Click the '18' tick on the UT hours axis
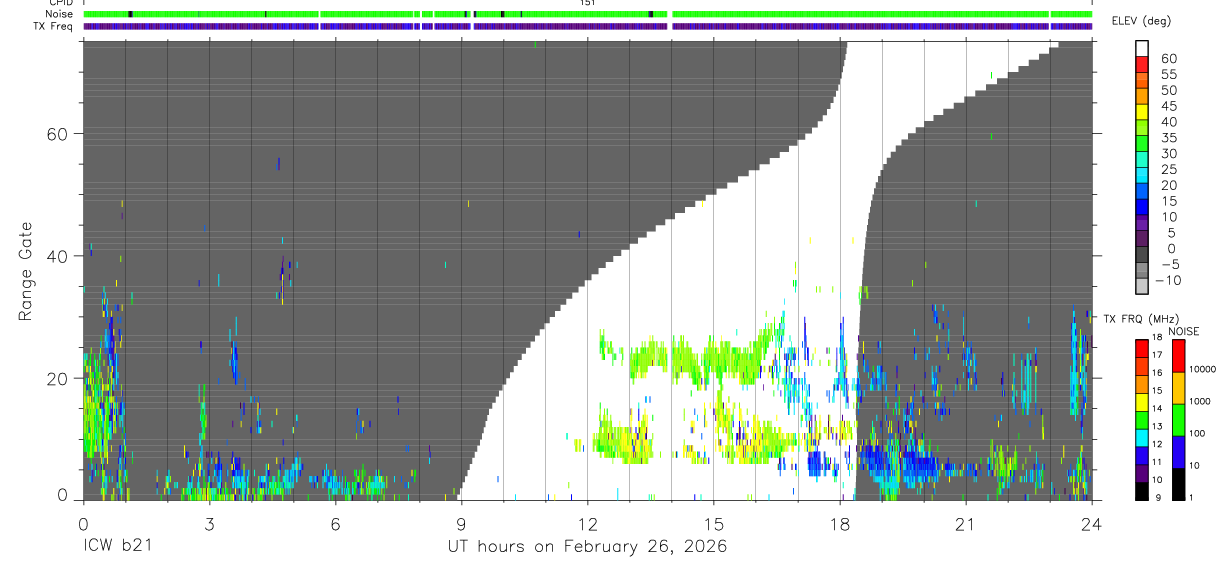The image size is (1228, 567). pos(840,523)
